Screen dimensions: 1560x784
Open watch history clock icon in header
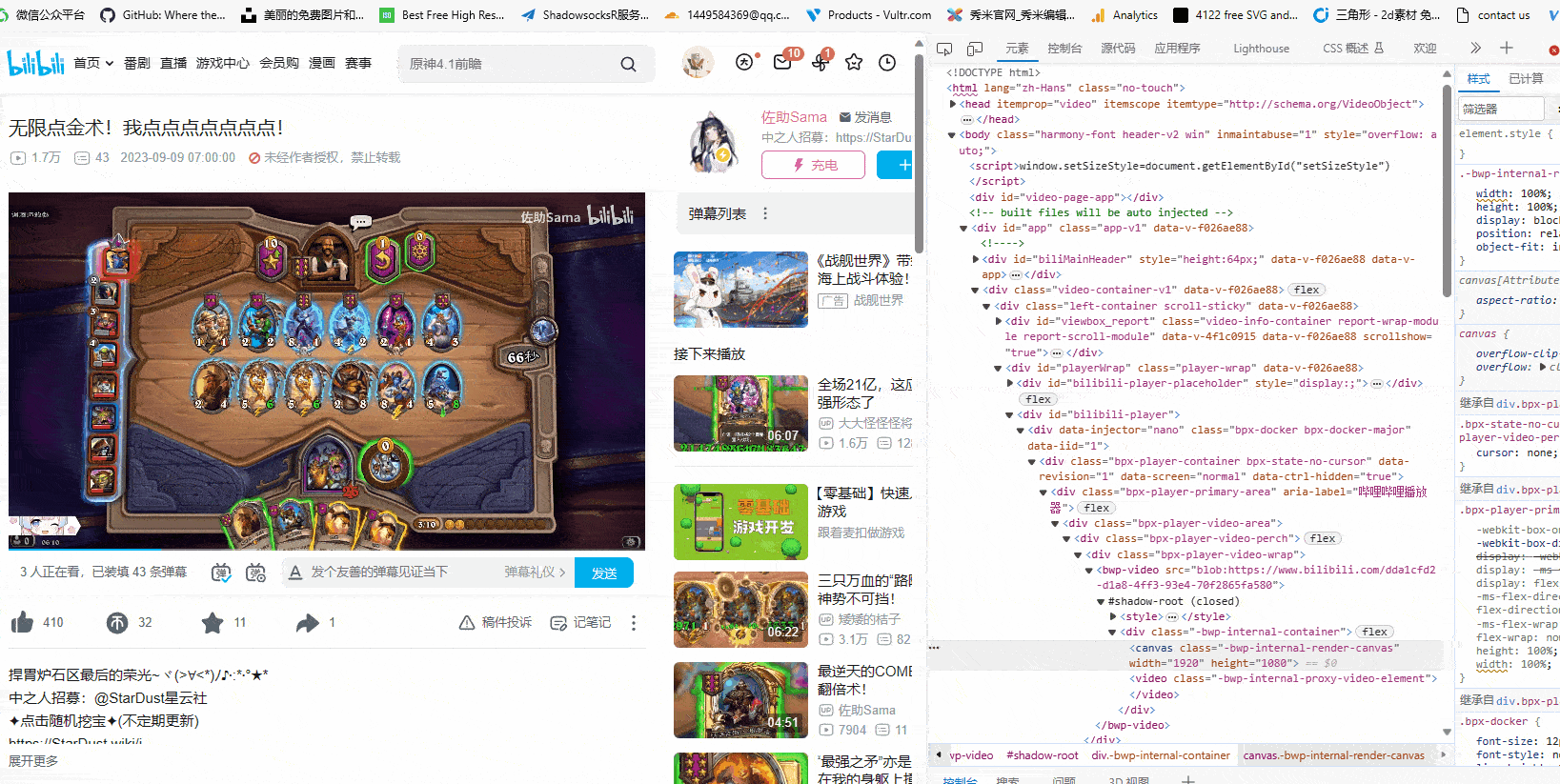click(887, 63)
